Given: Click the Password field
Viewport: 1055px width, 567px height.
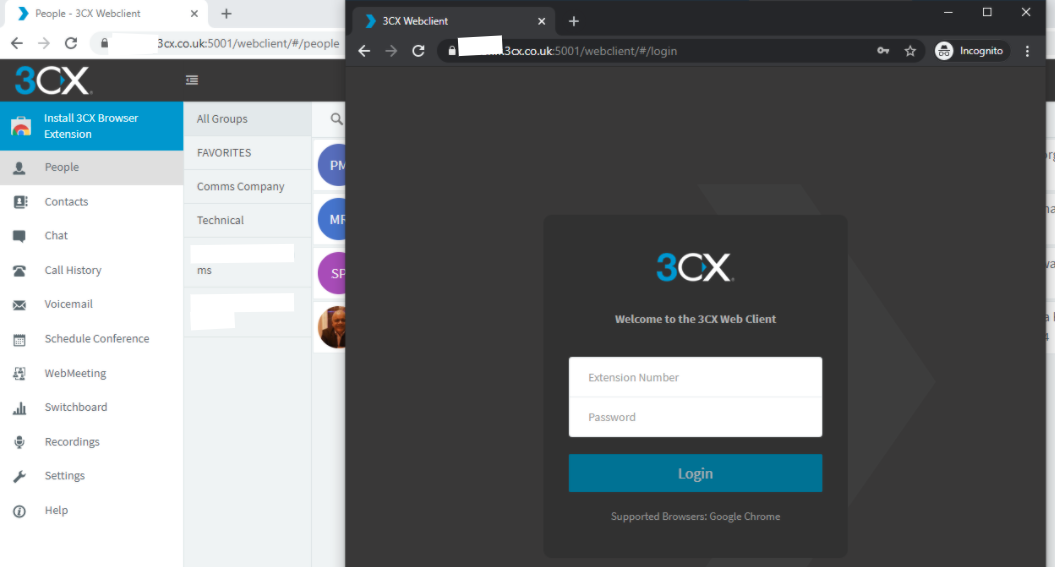Looking at the screenshot, I should pyautogui.click(x=695, y=417).
